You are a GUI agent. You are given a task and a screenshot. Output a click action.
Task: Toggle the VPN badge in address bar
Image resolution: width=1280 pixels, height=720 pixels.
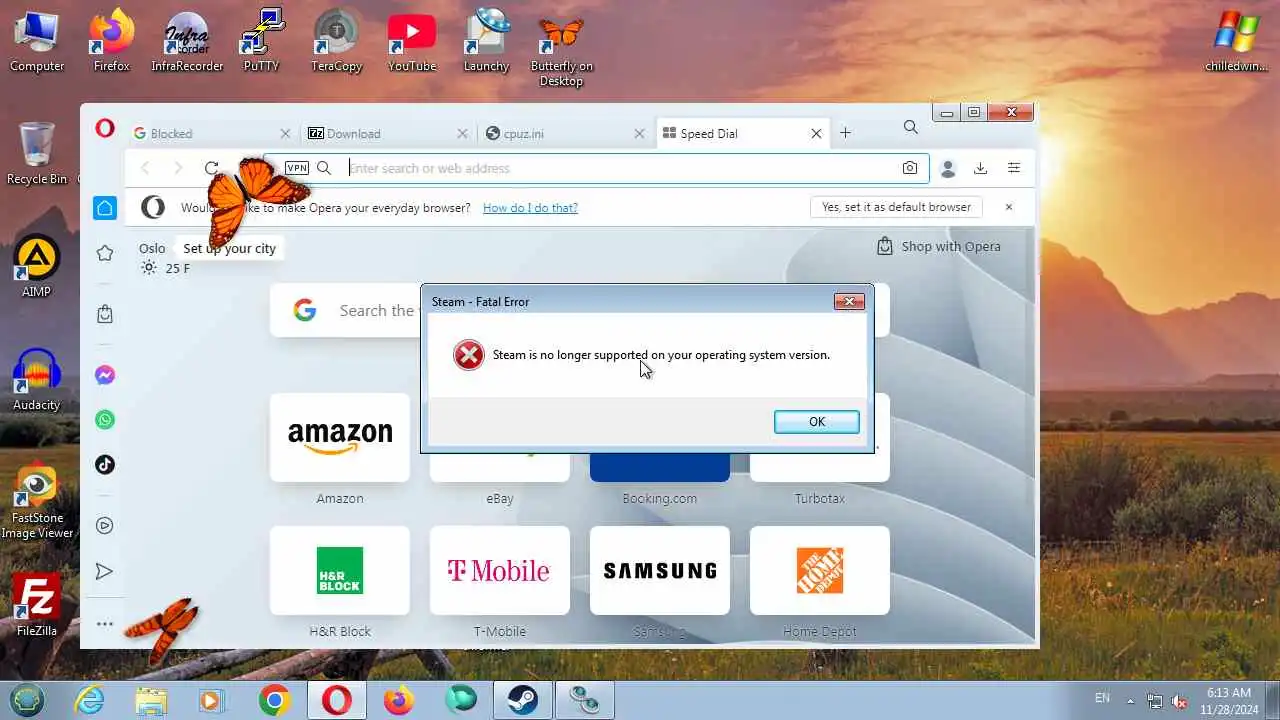point(297,168)
